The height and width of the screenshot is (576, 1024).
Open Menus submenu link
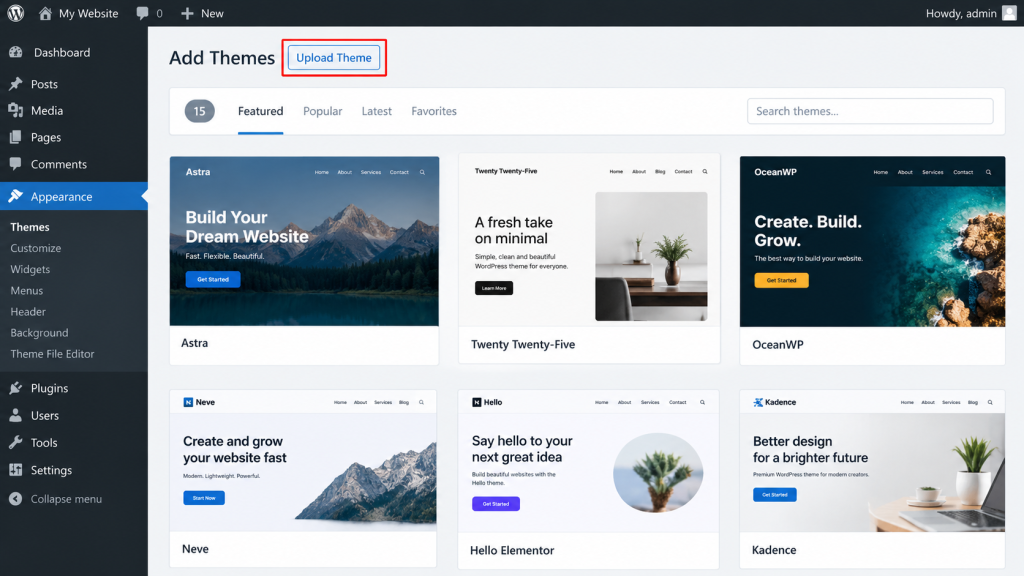tap(27, 290)
